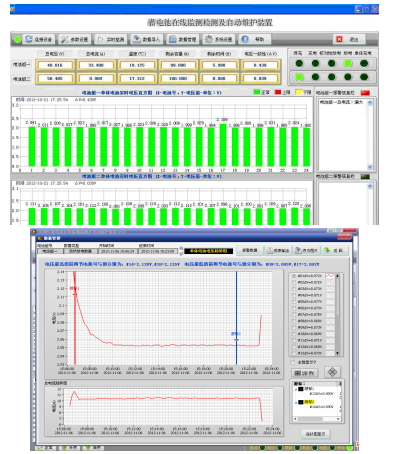Click the return button with green arrow

tap(334, 250)
